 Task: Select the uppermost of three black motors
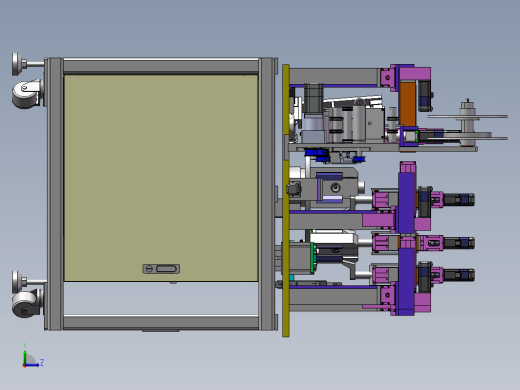tap(459, 200)
